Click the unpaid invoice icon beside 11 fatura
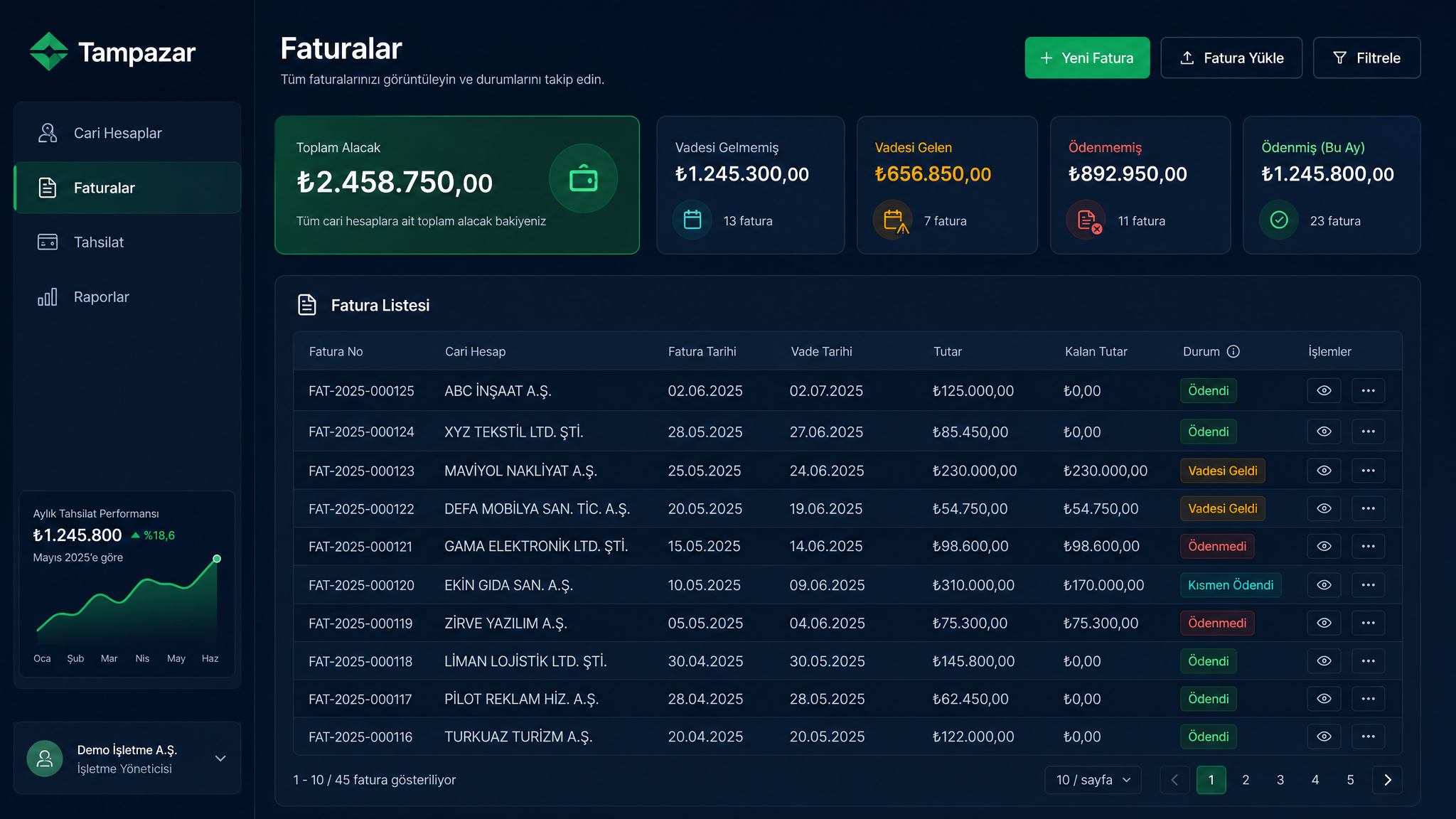 (x=1086, y=220)
